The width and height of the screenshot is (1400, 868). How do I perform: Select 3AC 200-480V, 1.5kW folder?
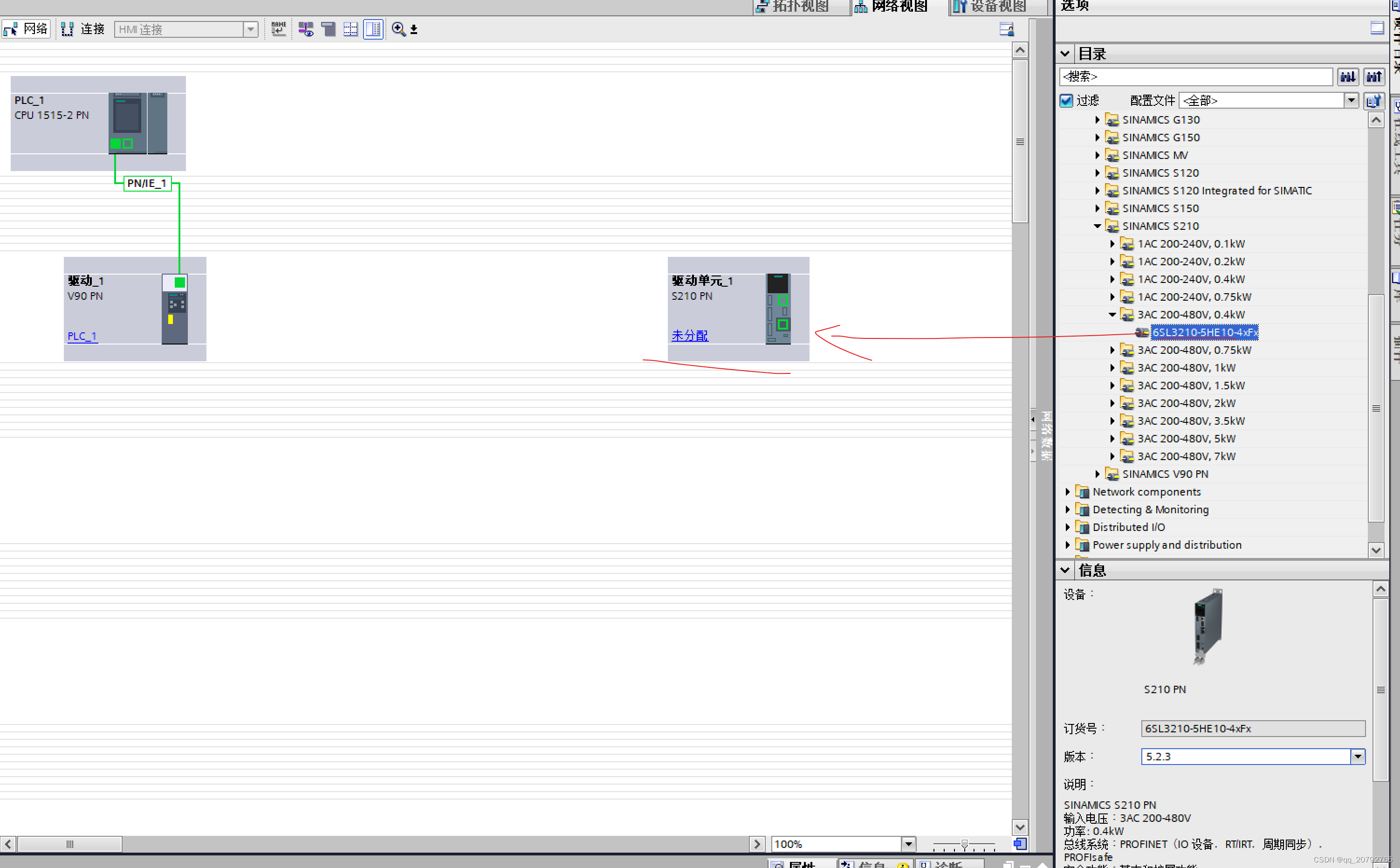click(x=1191, y=386)
